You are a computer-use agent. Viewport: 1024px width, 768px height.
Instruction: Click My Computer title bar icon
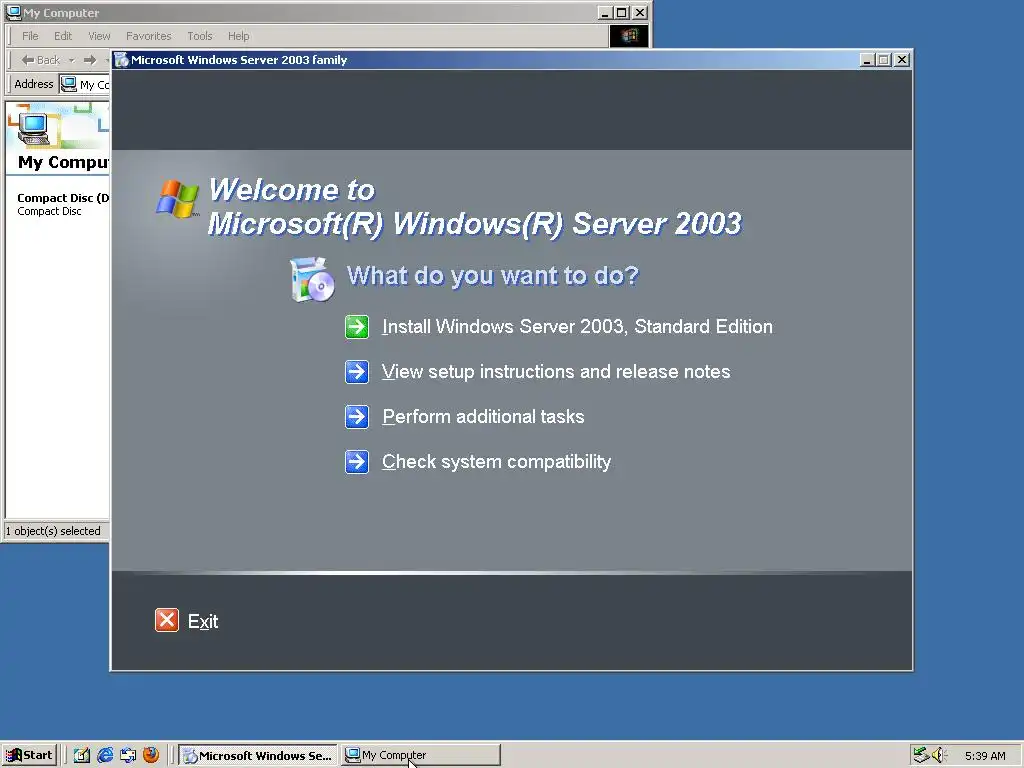pos(14,12)
